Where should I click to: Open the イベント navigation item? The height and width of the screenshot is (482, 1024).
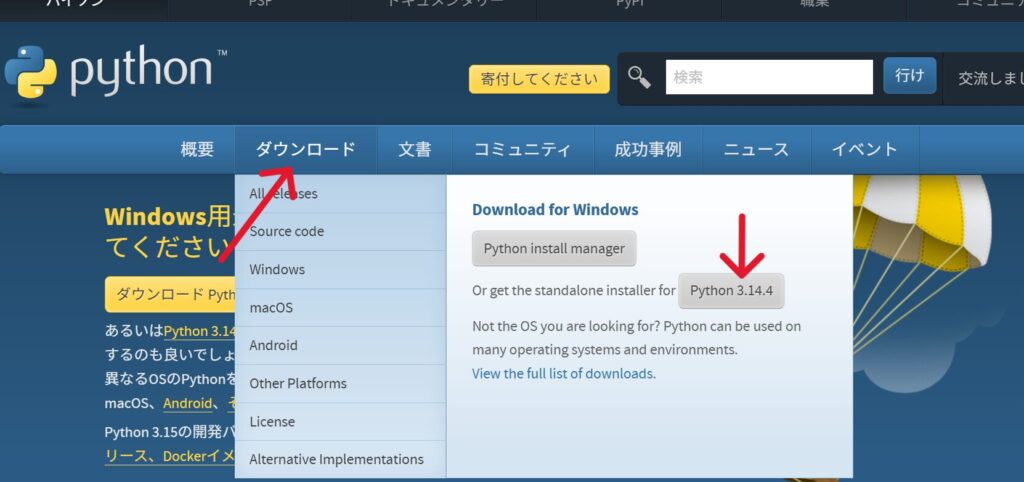864,150
